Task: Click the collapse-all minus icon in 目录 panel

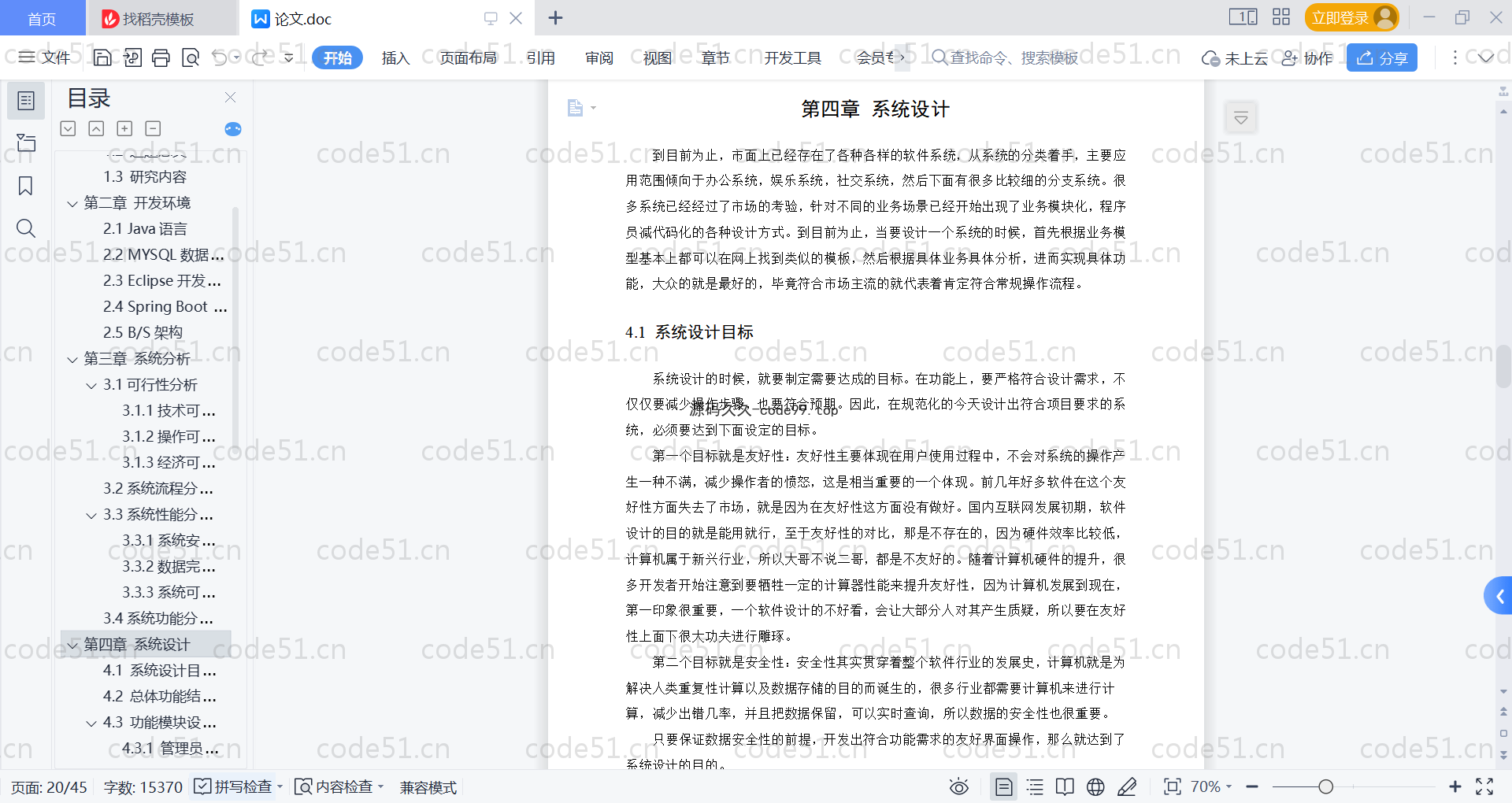Action: coord(153,128)
